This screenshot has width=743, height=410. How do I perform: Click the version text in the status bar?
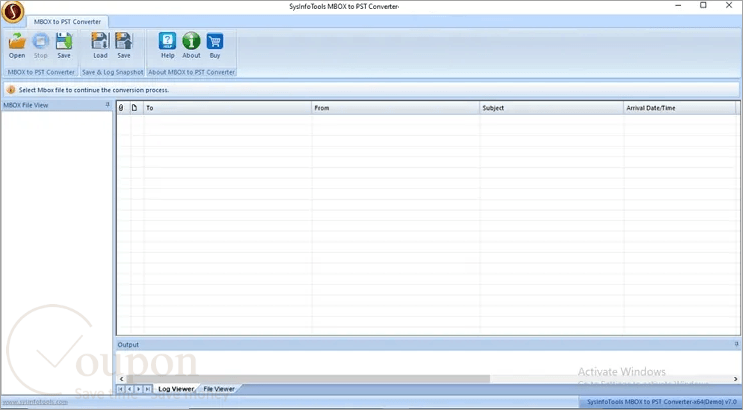(662, 402)
